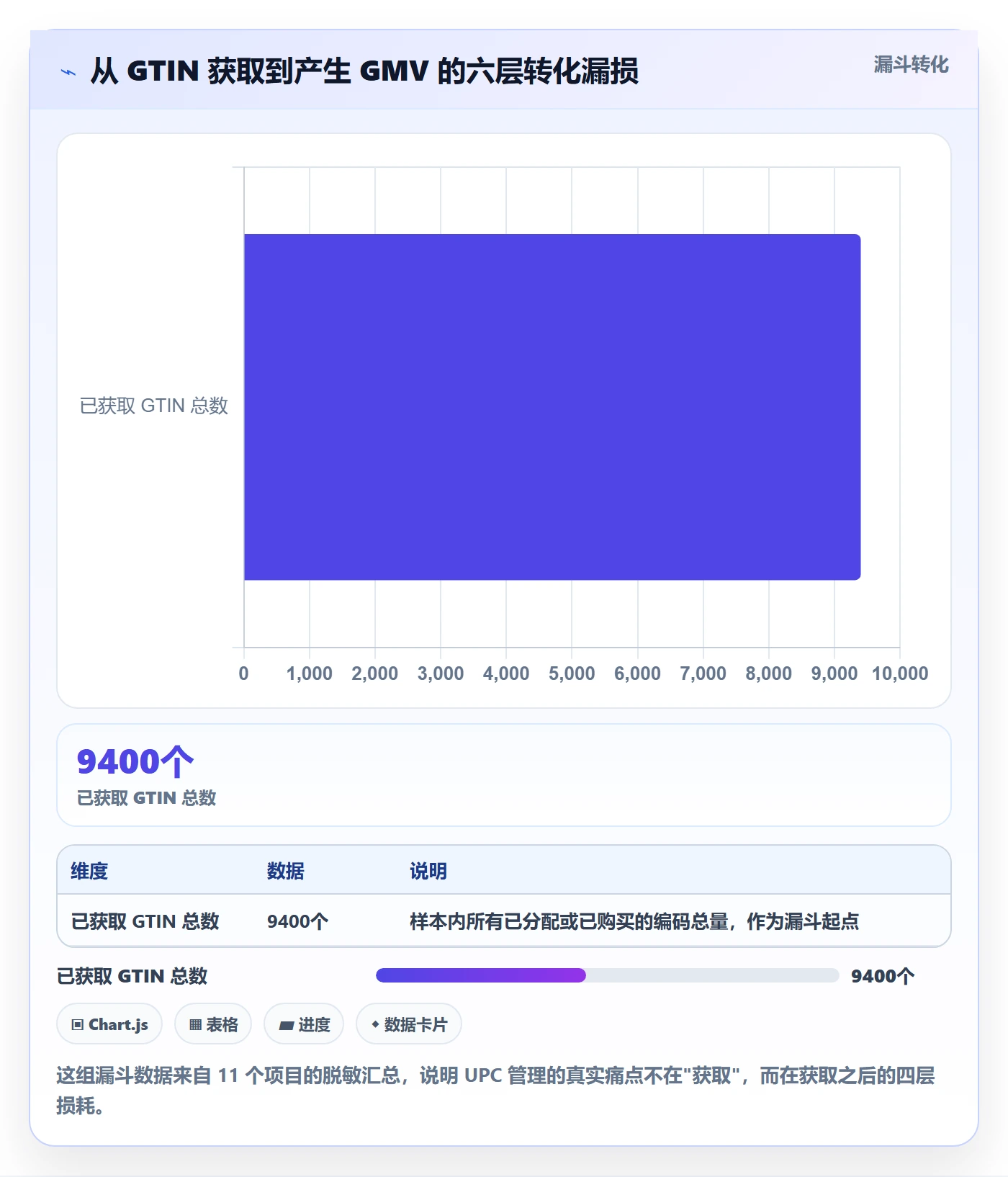Click the 0 tick on the x-axis

(244, 673)
